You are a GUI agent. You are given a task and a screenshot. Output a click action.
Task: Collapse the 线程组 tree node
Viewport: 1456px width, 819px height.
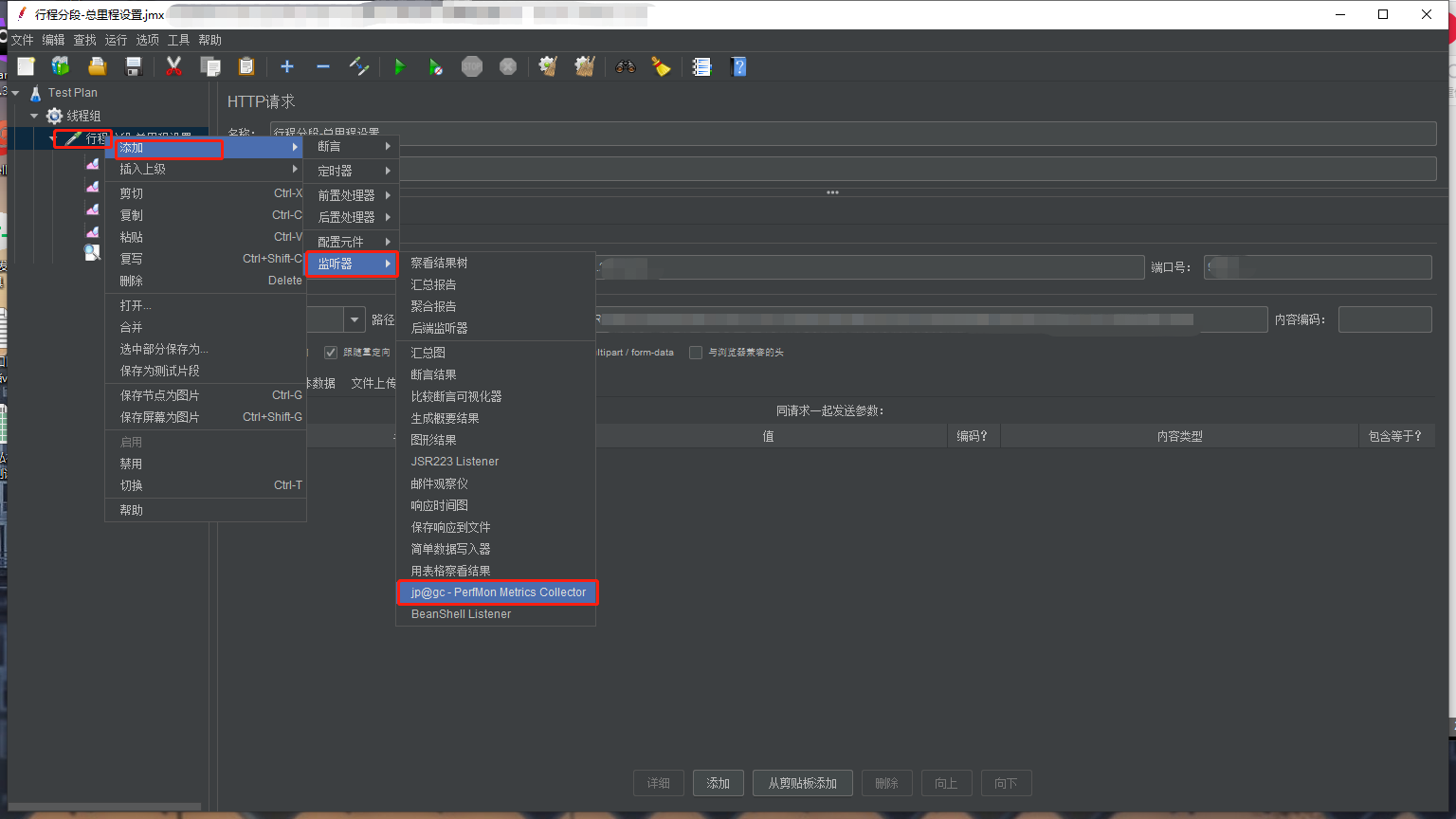pyautogui.click(x=35, y=116)
